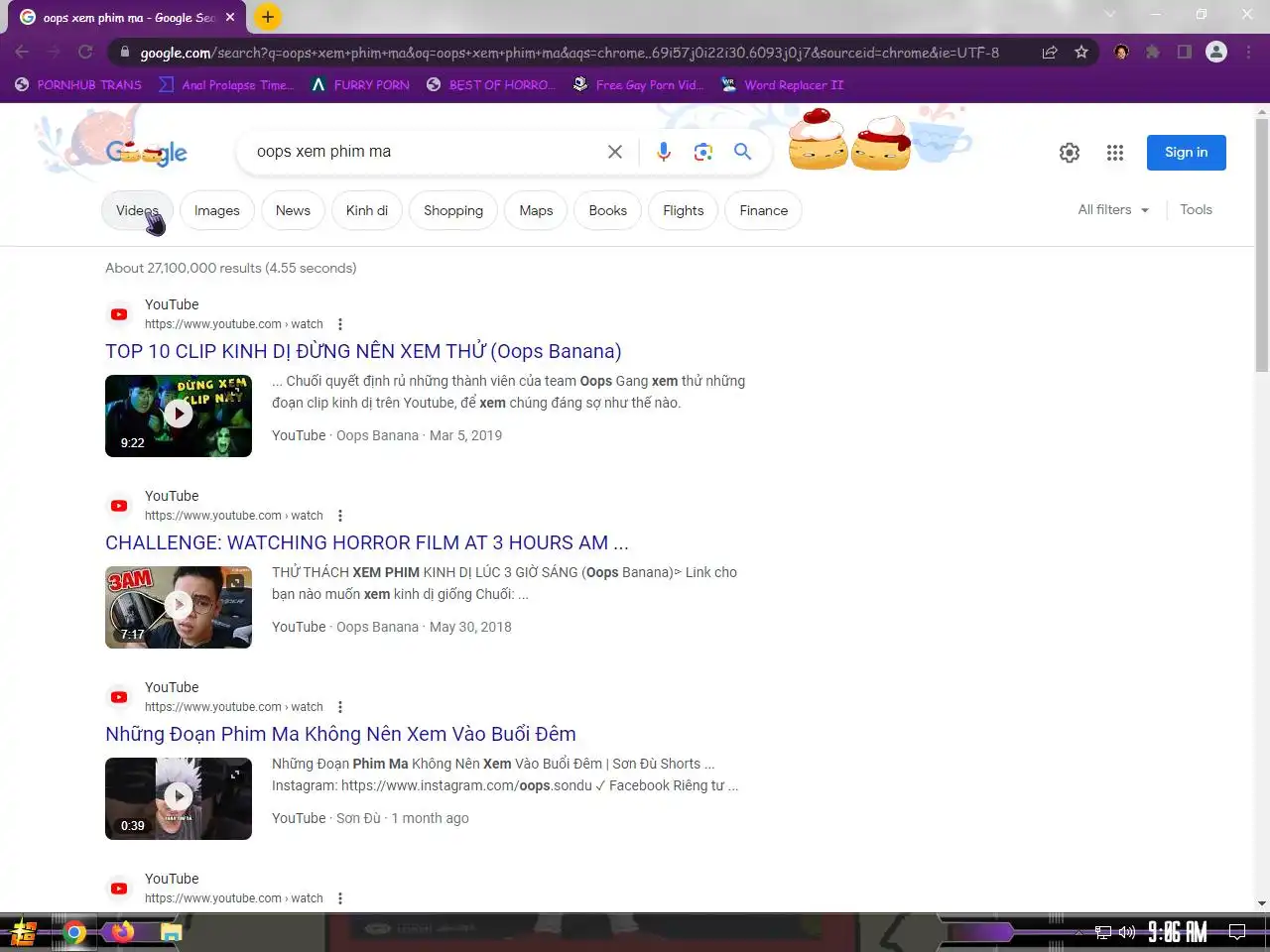Viewport: 1270px width, 952px height.
Task: Play the 7:17 3AM video thumbnail
Action: point(179,607)
